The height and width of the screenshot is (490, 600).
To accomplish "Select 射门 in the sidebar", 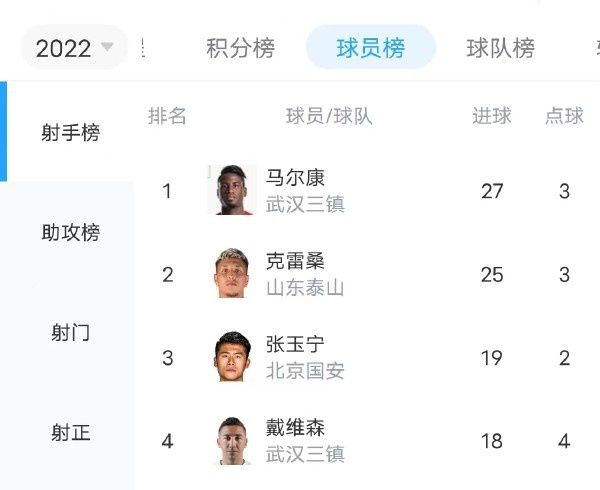I will [x=70, y=332].
